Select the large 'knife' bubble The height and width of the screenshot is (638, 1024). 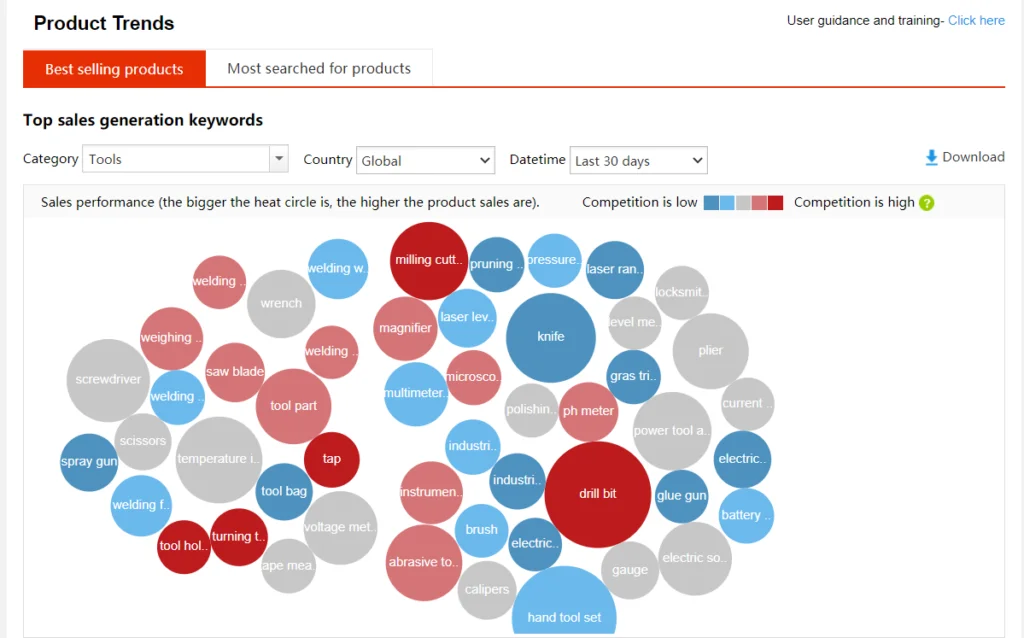coord(551,337)
